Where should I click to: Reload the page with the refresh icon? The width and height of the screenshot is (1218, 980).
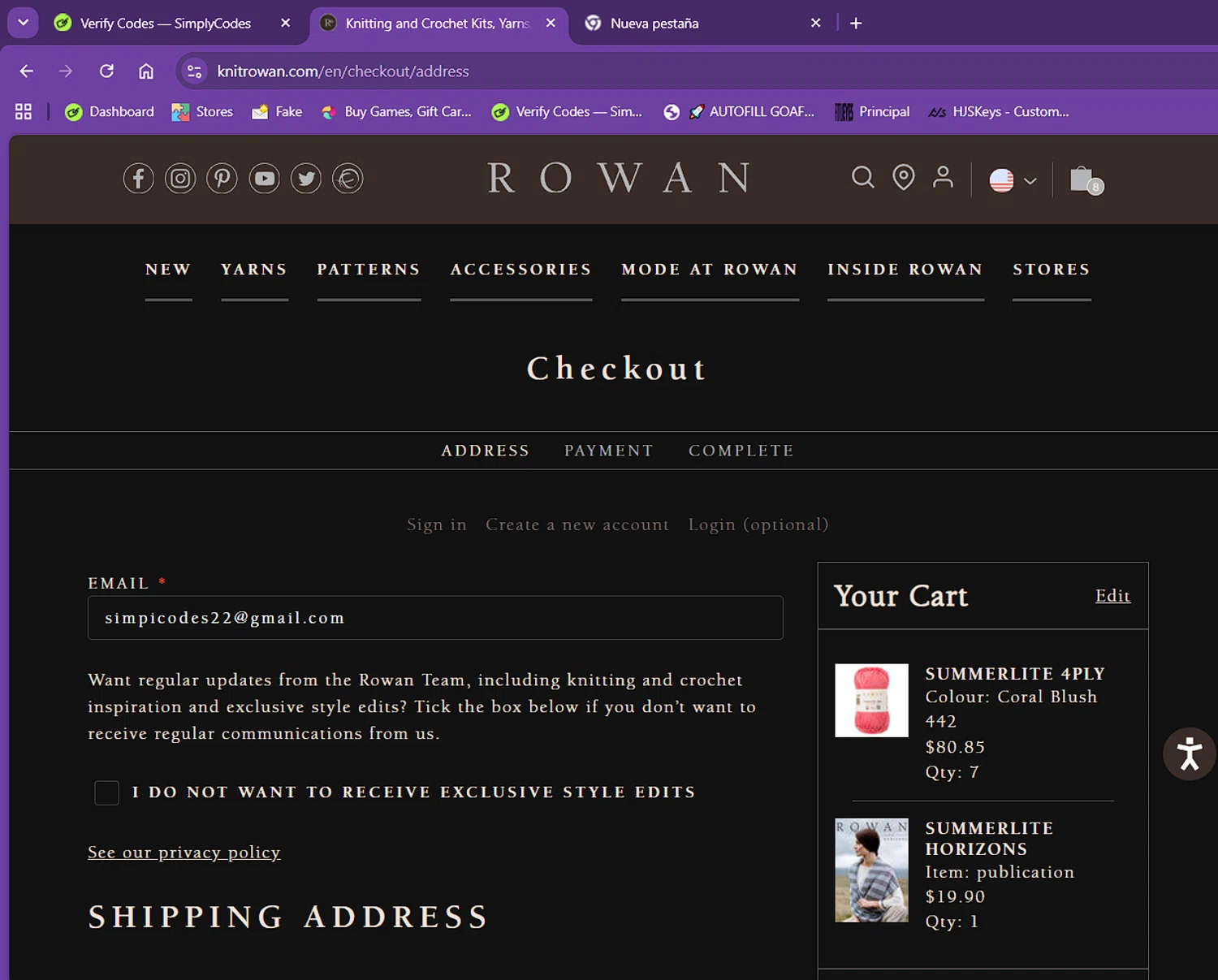point(106,71)
